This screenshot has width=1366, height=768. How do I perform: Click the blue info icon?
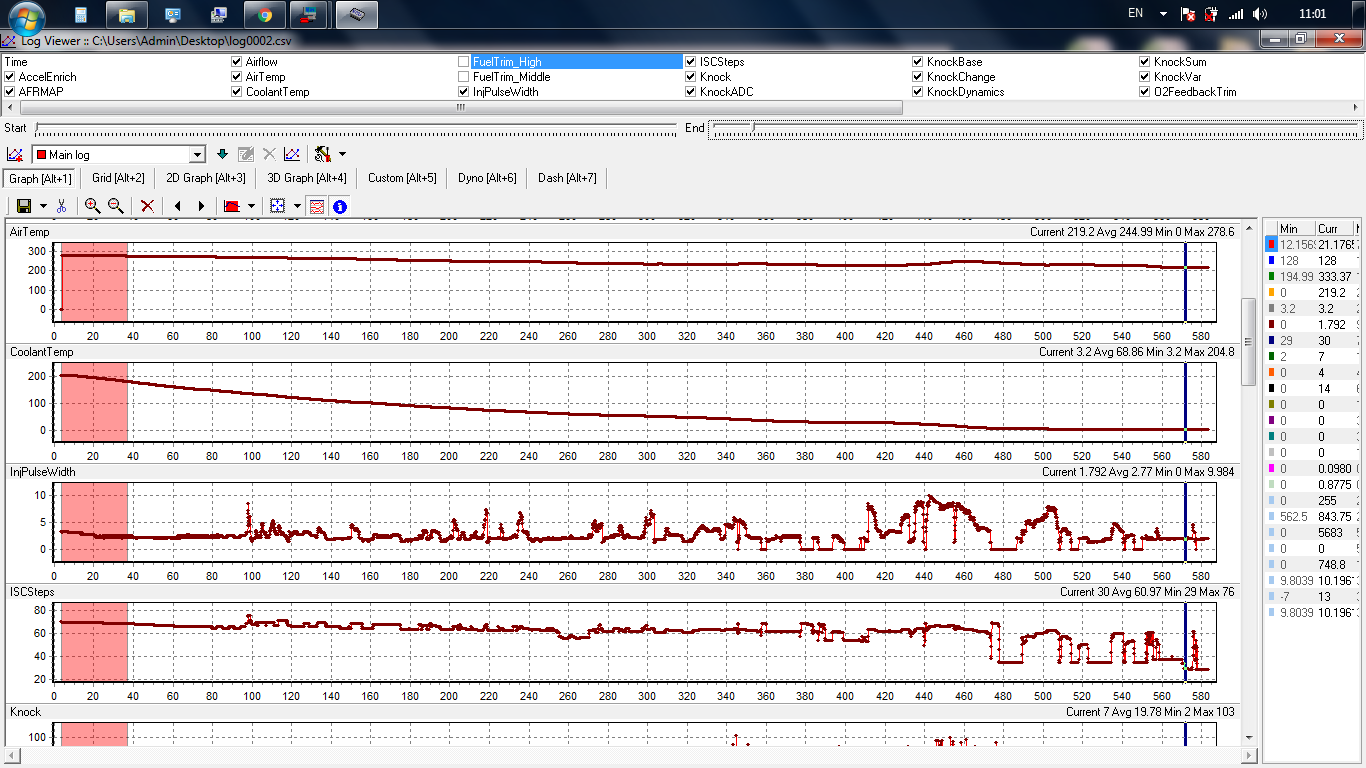pyautogui.click(x=340, y=206)
